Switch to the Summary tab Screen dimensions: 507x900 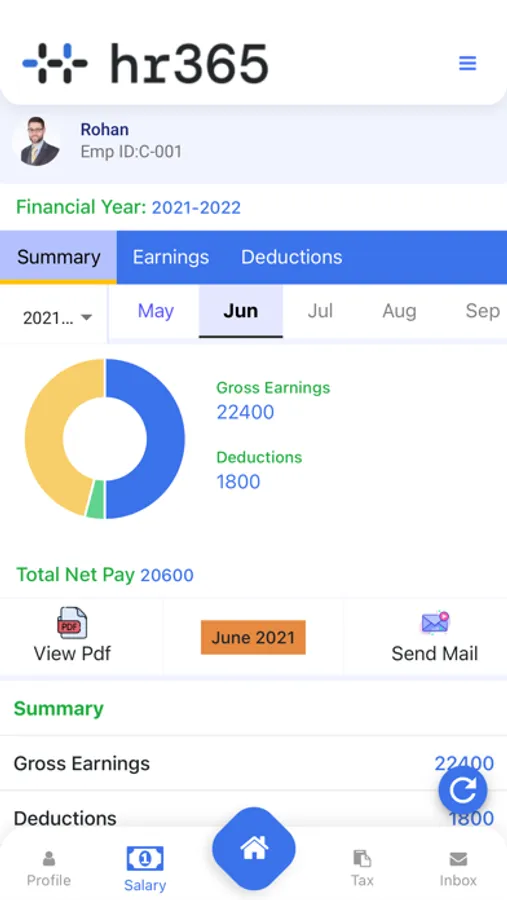[58, 257]
